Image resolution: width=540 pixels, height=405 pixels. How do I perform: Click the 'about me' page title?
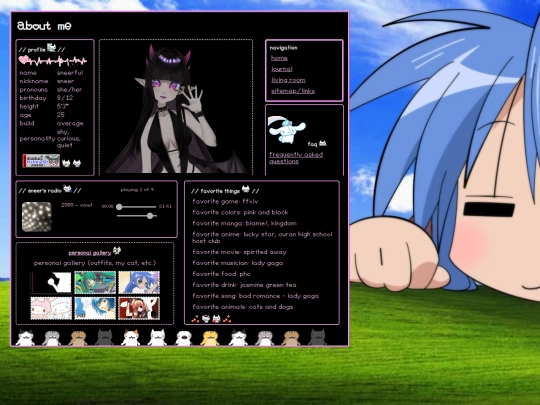44,26
